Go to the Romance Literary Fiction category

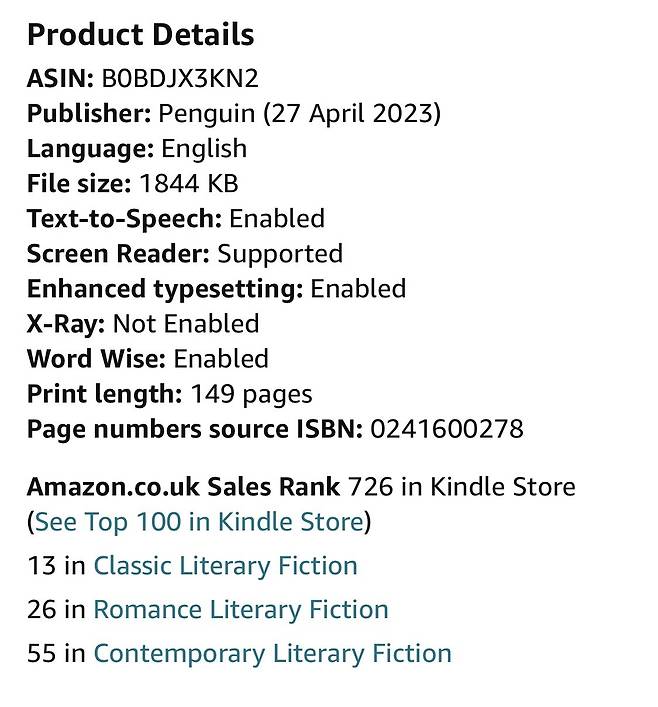point(240,610)
